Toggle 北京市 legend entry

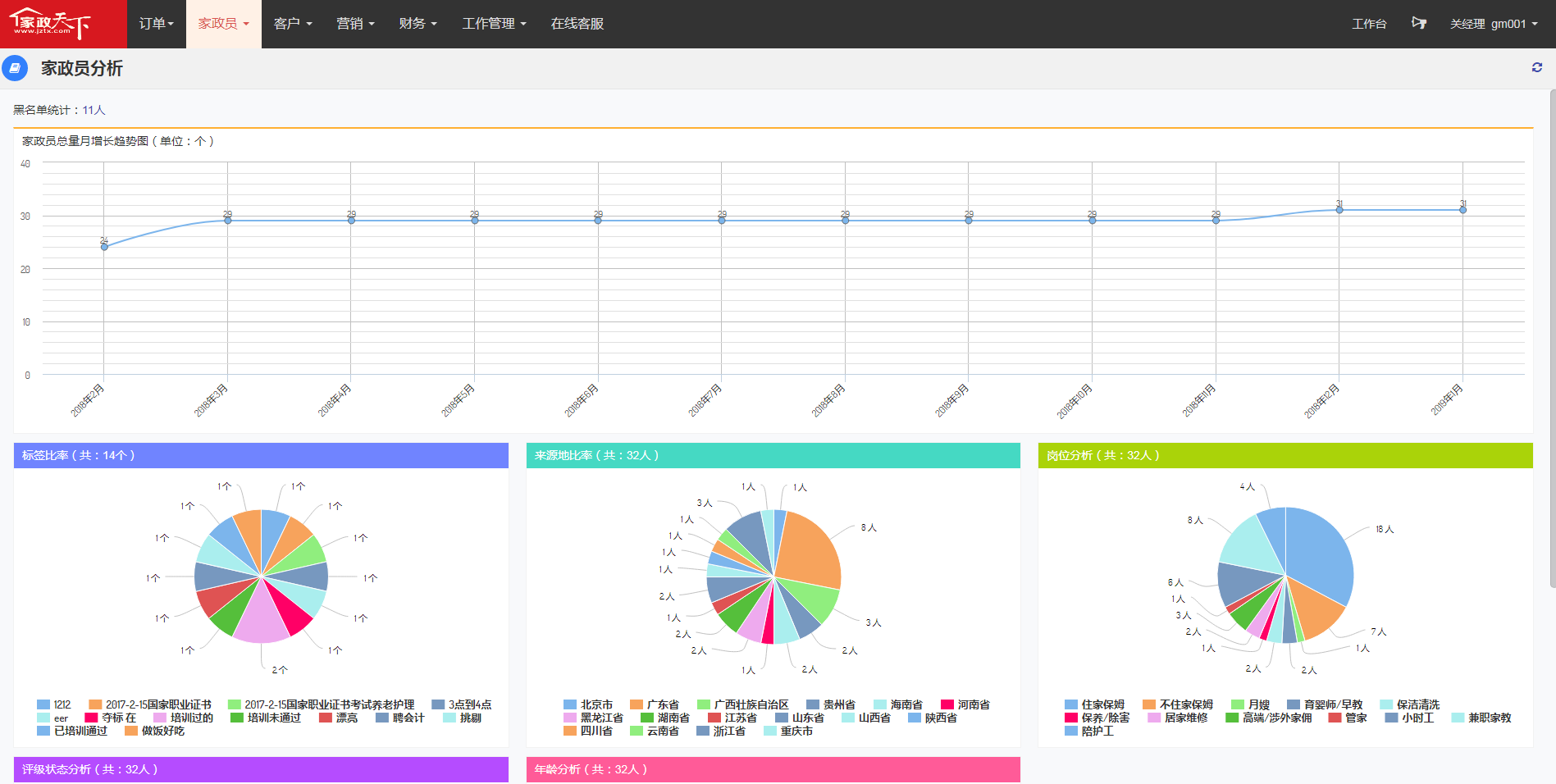588,704
